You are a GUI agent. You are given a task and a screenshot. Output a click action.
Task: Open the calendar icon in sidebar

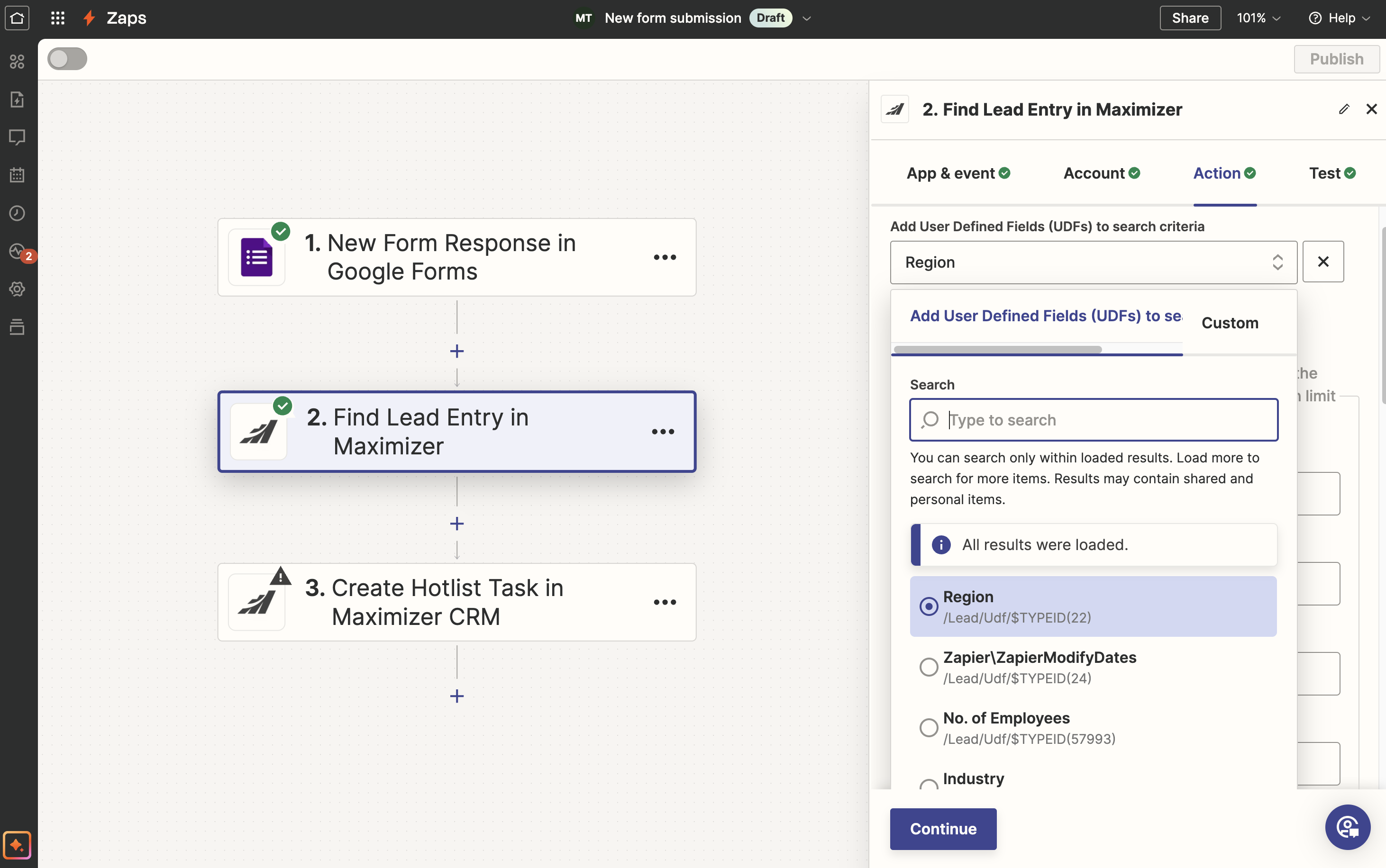[17, 175]
